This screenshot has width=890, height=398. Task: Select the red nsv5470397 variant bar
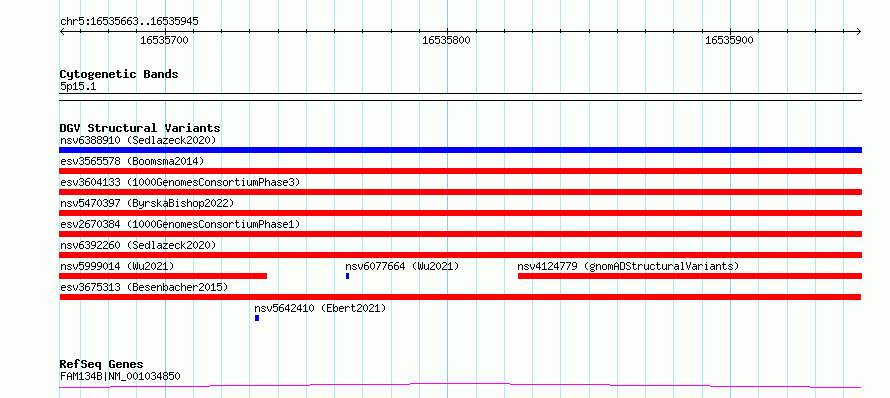click(460, 213)
